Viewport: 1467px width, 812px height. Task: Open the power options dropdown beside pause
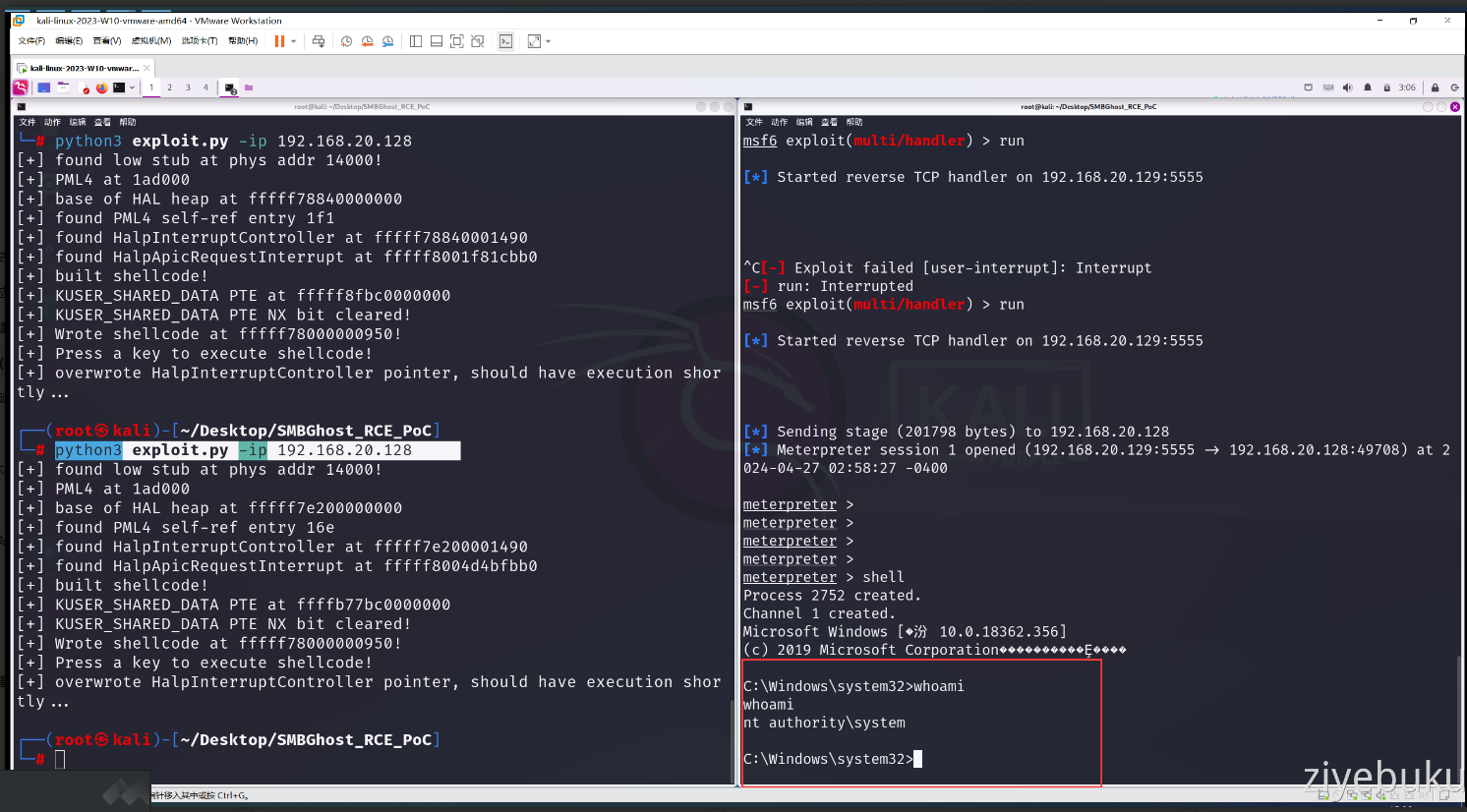coord(293,41)
